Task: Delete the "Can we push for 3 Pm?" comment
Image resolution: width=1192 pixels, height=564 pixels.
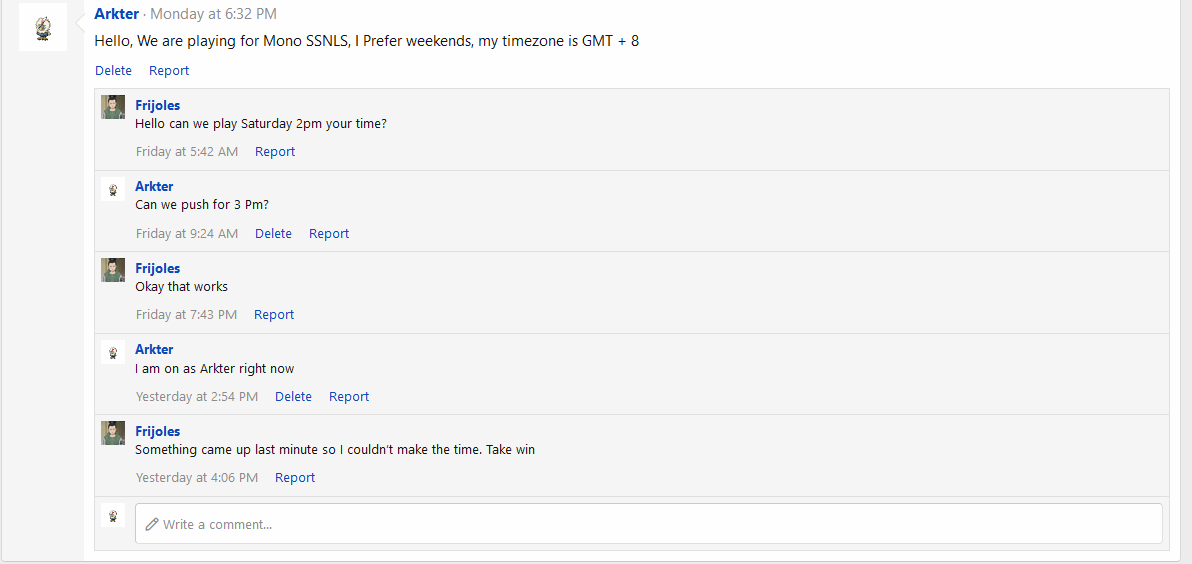Action: (274, 233)
